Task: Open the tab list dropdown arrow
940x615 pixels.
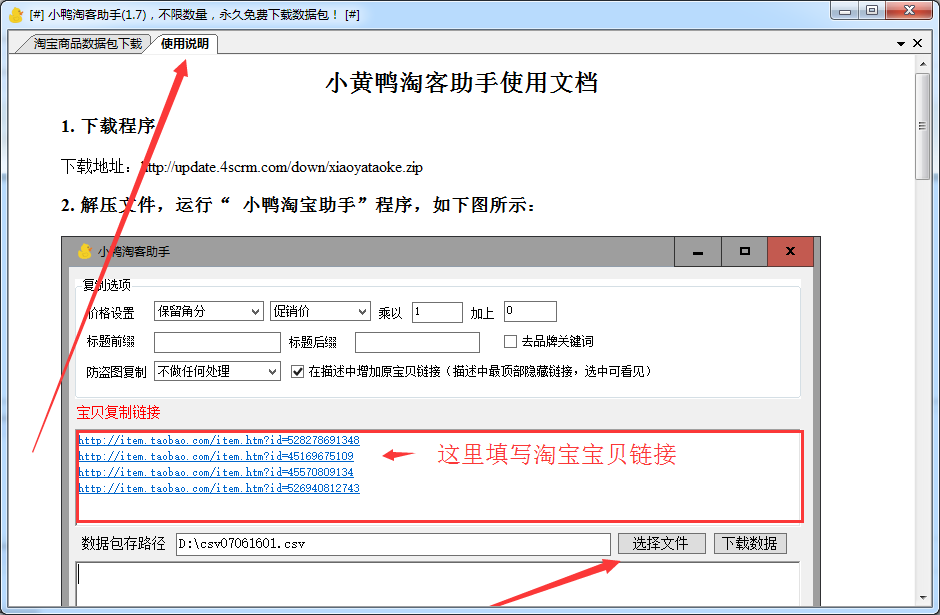Action: pos(900,44)
